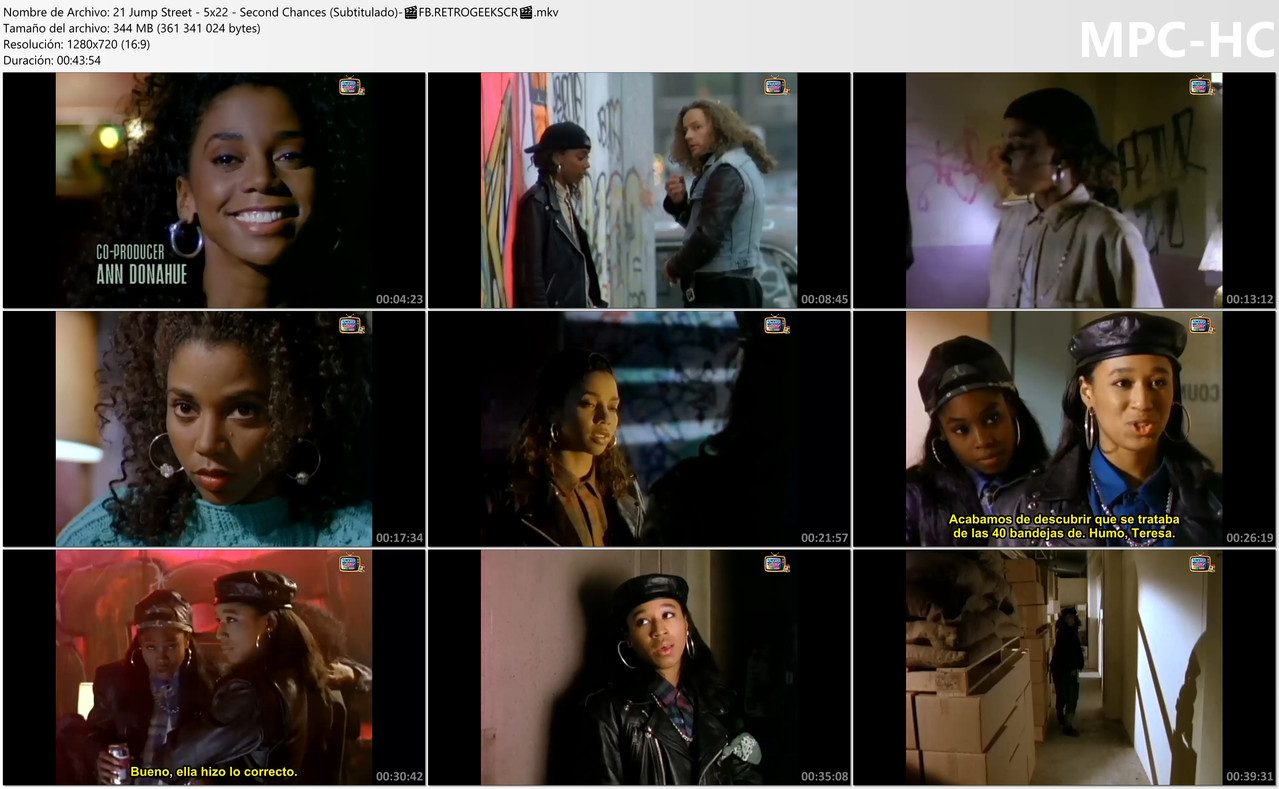Open the thumbnail at timestamp 00:39:31
Image resolution: width=1279 pixels, height=789 pixels.
(x=1064, y=666)
